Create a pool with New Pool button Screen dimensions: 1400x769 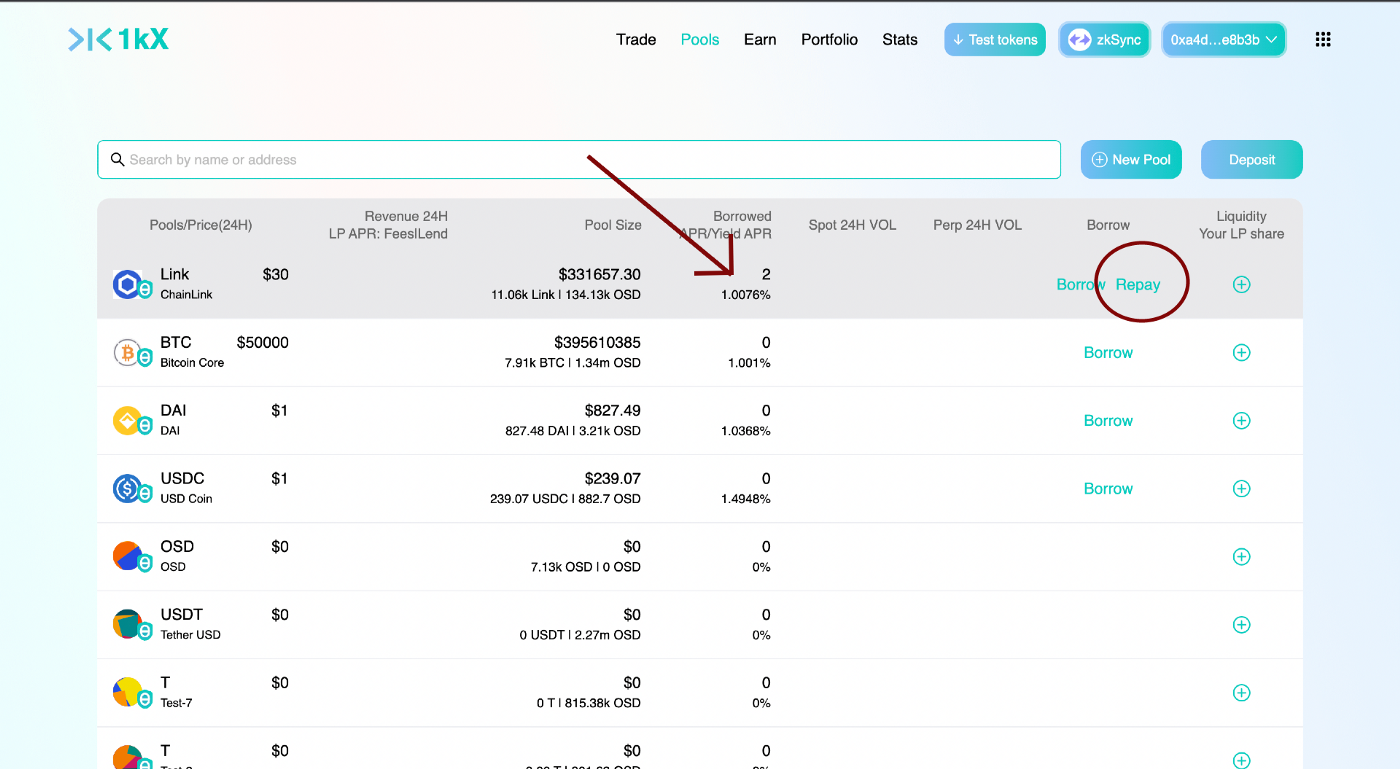tap(1131, 160)
